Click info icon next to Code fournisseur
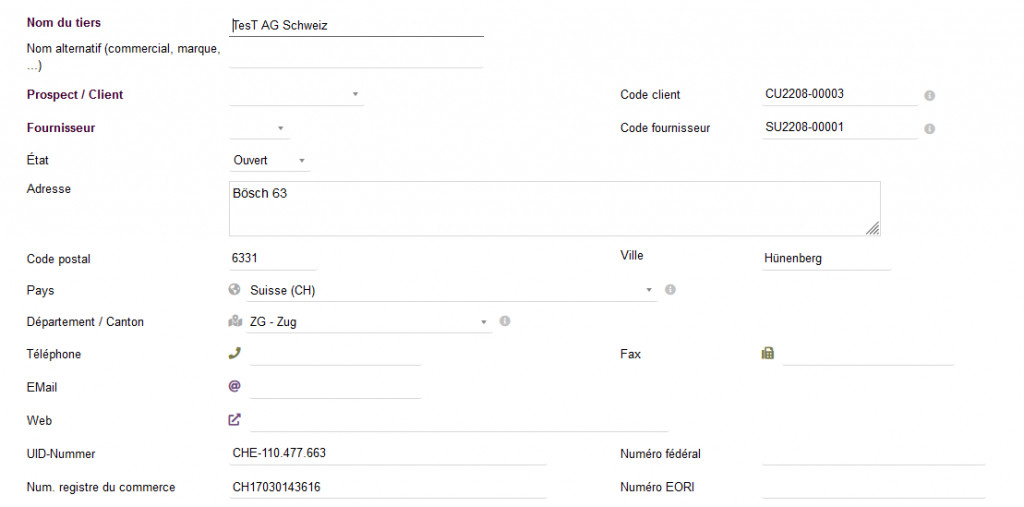Viewport: 1024px width, 507px height. [929, 129]
